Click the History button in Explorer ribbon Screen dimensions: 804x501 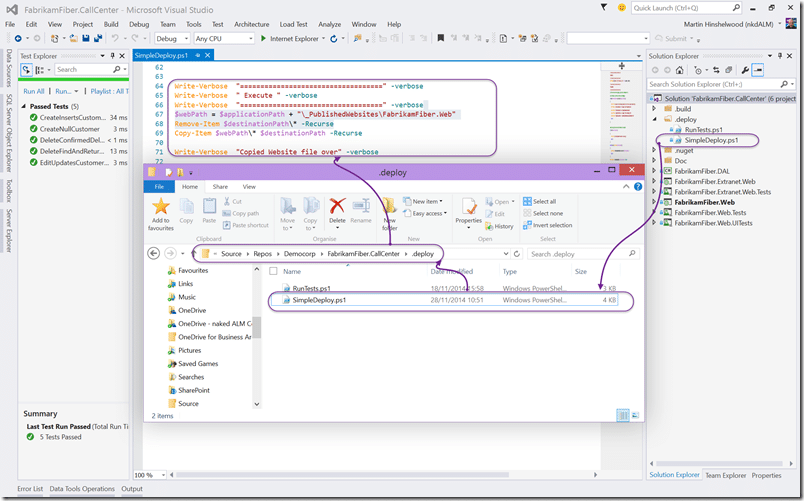499,226
